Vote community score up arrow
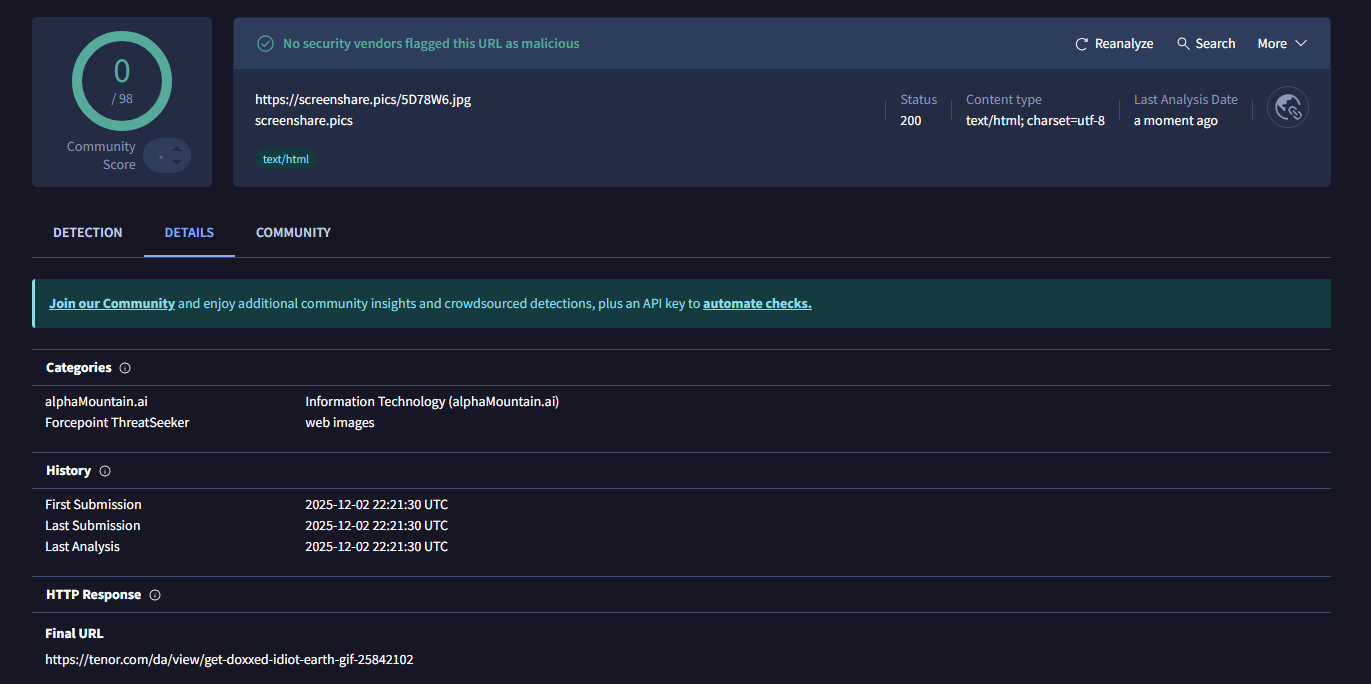The height and width of the screenshot is (684, 1371). point(177,149)
